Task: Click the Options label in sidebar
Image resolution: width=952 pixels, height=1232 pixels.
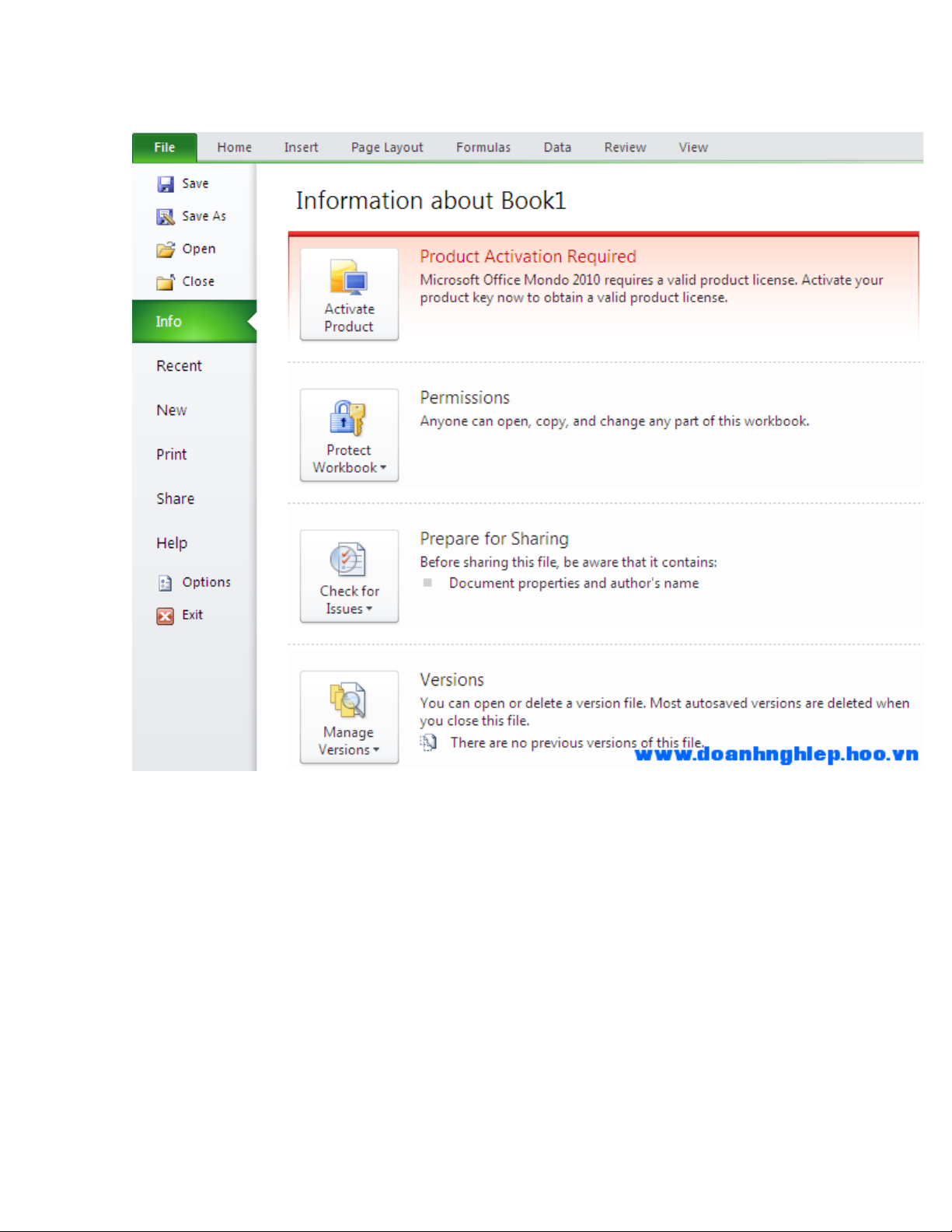Action: pyautogui.click(x=207, y=583)
